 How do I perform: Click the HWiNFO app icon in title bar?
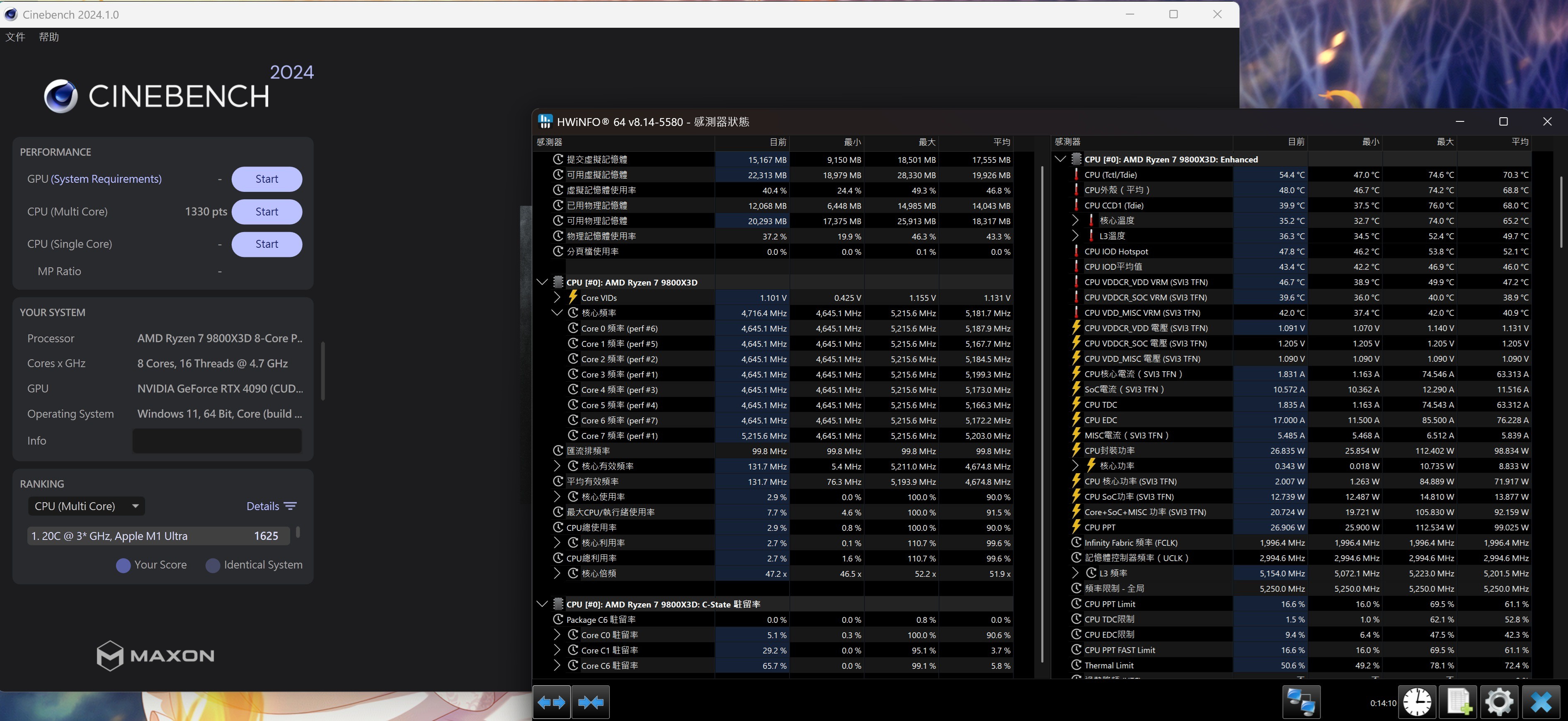pyautogui.click(x=545, y=121)
